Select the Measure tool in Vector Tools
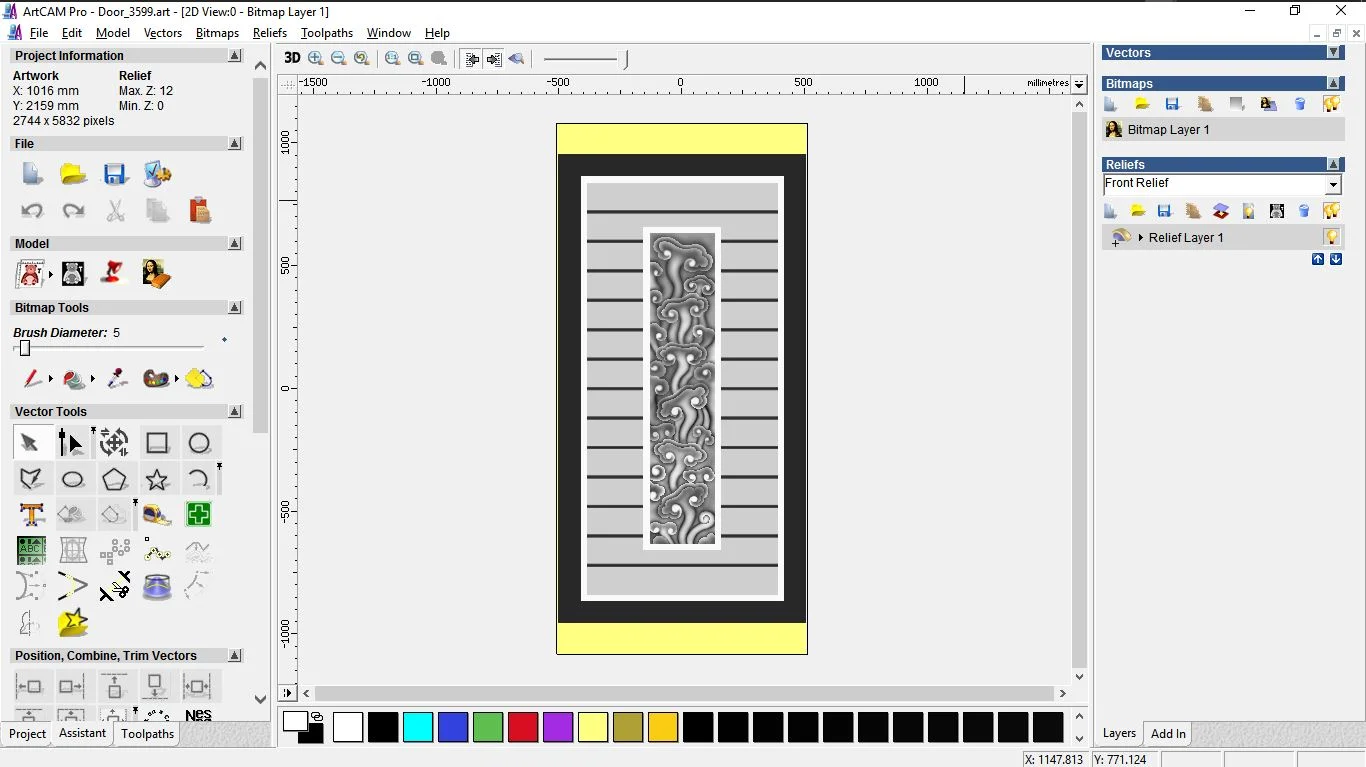1366x767 pixels. [x=156, y=514]
